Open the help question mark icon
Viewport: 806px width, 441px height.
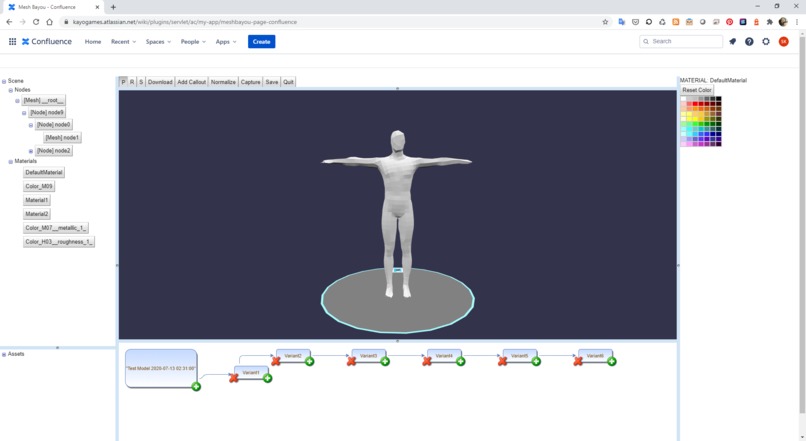pyautogui.click(x=749, y=42)
